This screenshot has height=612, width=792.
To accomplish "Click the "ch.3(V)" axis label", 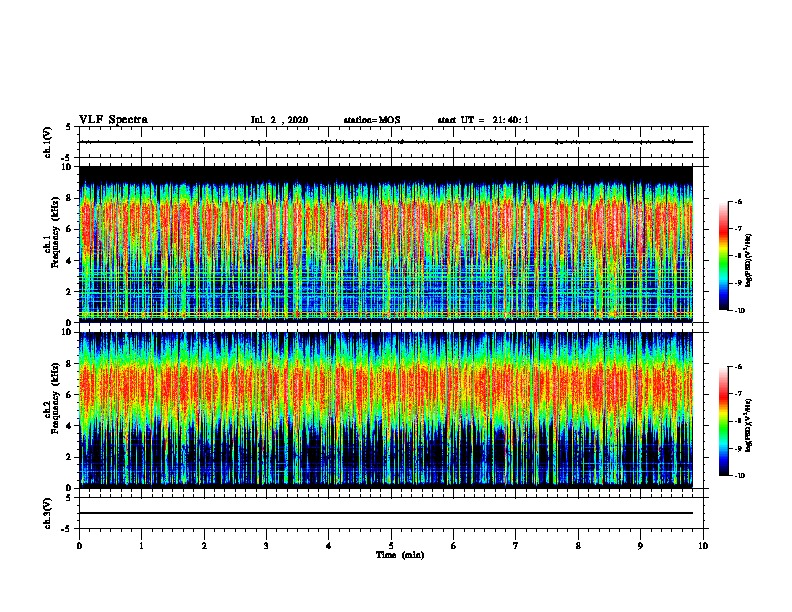I will click(48, 514).
